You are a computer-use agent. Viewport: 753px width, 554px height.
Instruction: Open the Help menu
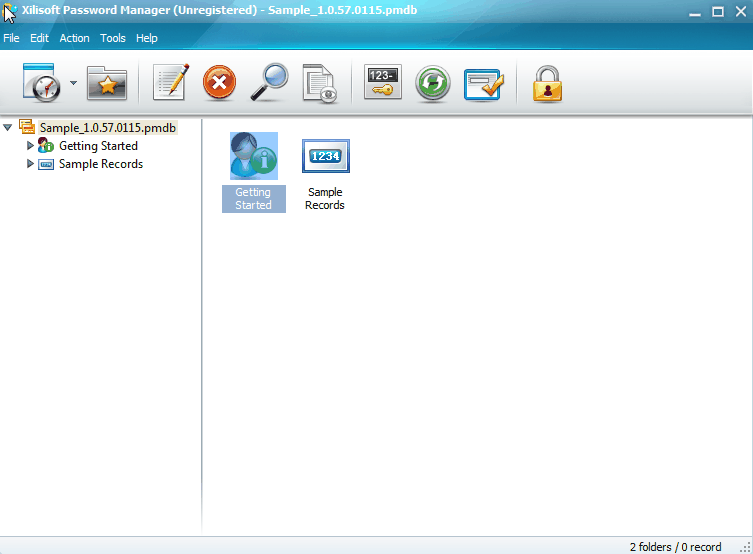point(146,38)
